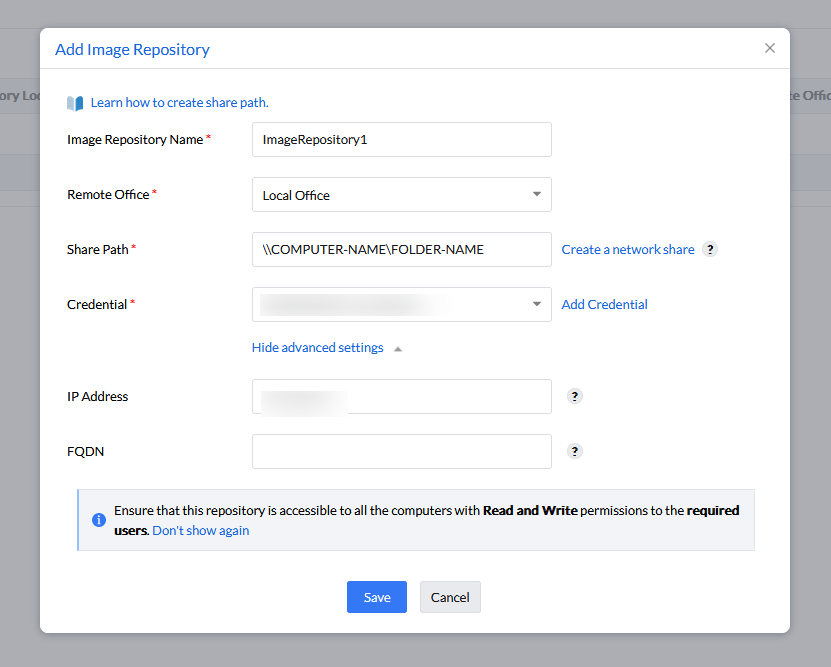
Task: Close the Add Image Repository dialog
Action: pos(770,48)
